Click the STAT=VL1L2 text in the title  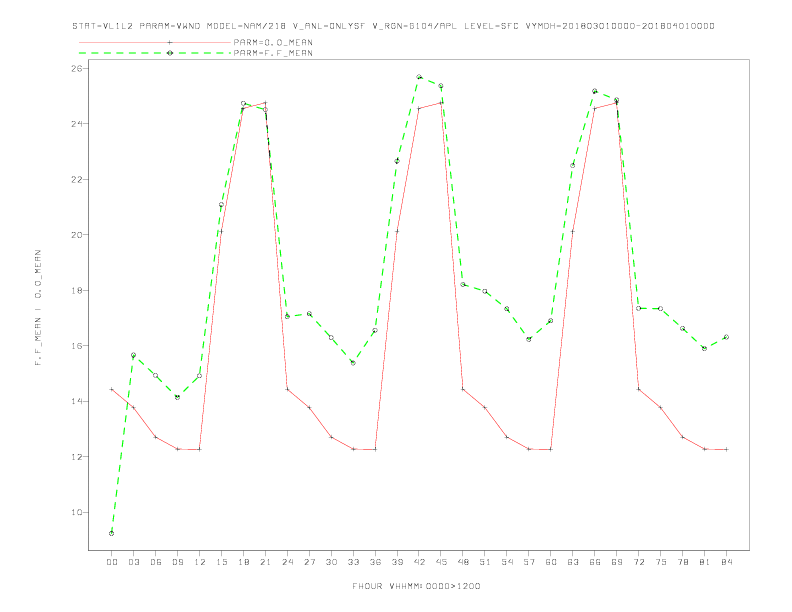[103, 26]
